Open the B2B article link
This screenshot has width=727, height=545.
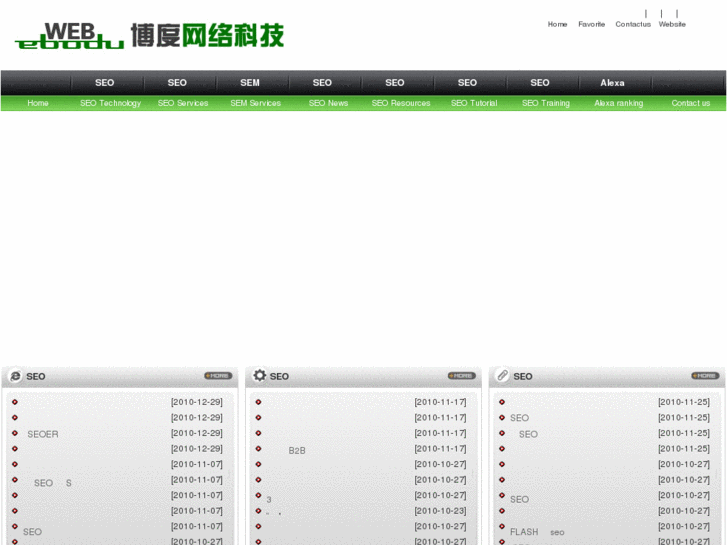[x=297, y=450]
